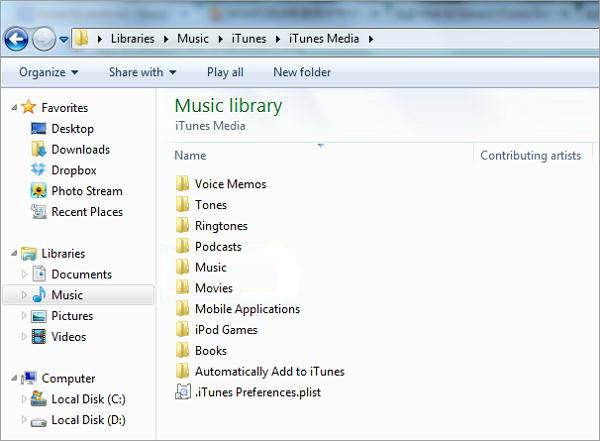The image size is (600, 441).
Task: Click the 'Pictures' label under Libraries
Action: 72,316
